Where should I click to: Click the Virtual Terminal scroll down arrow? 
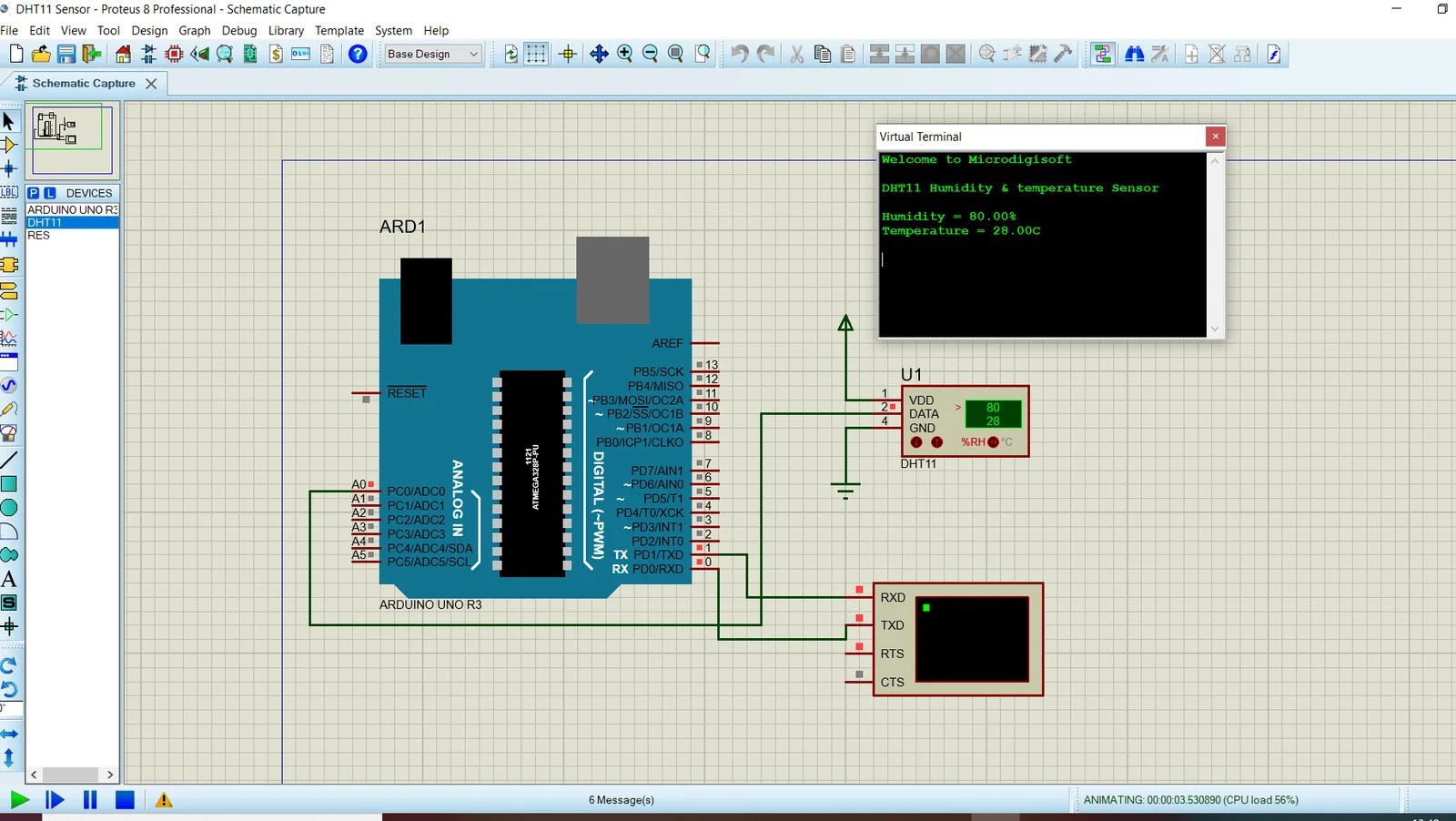1215,329
